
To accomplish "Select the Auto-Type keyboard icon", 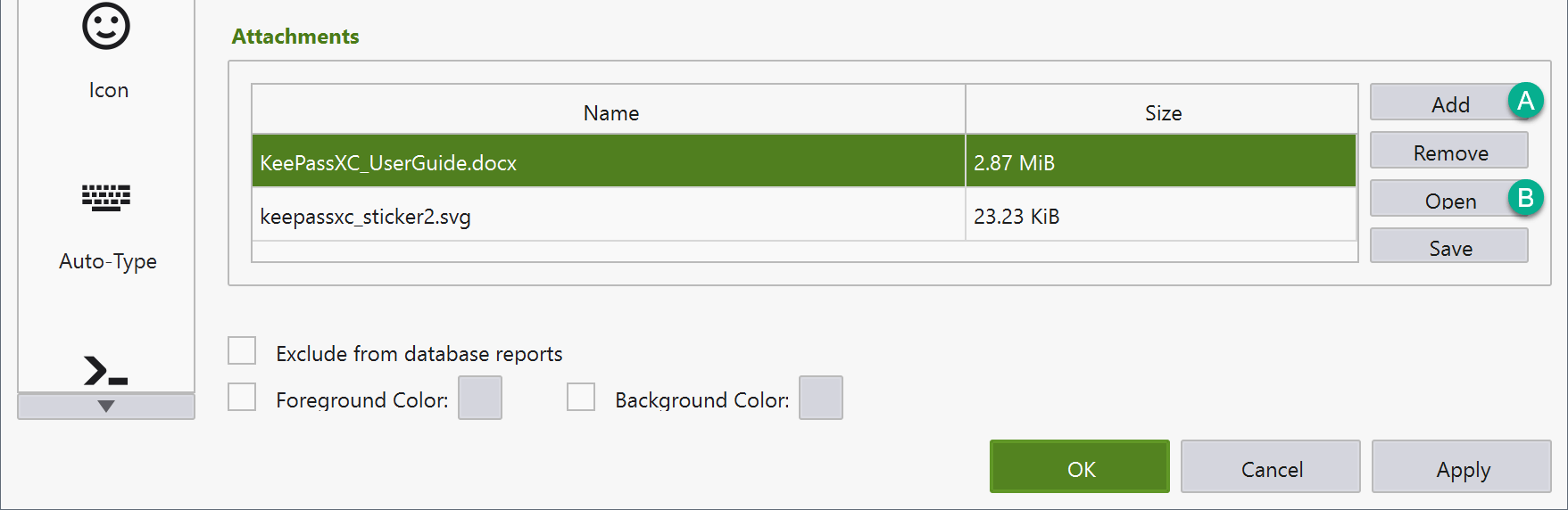I will [x=106, y=197].
